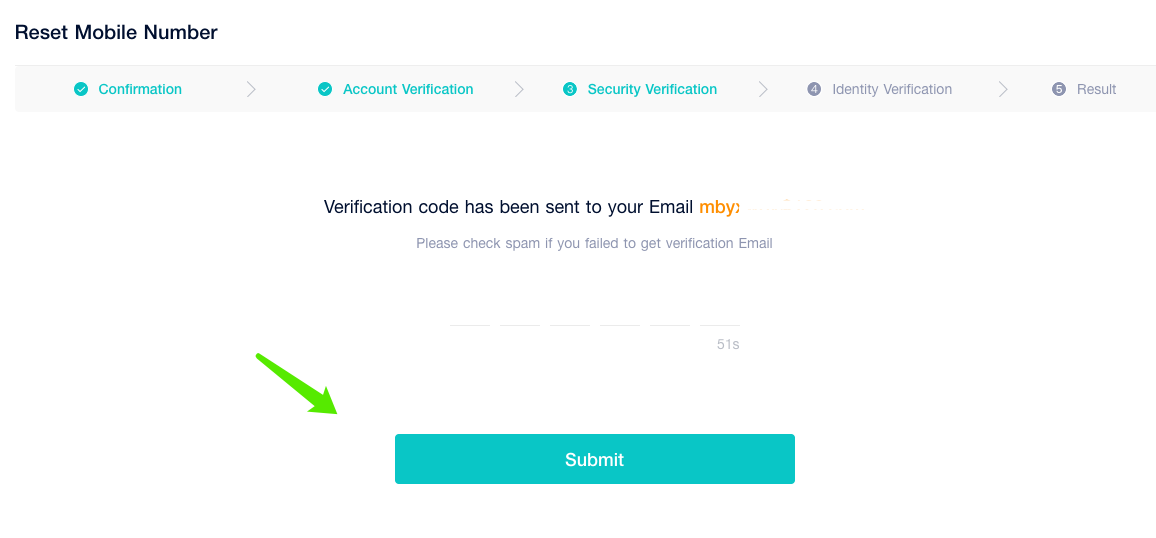
Task: Go to Account Verification step
Action: [x=408, y=89]
